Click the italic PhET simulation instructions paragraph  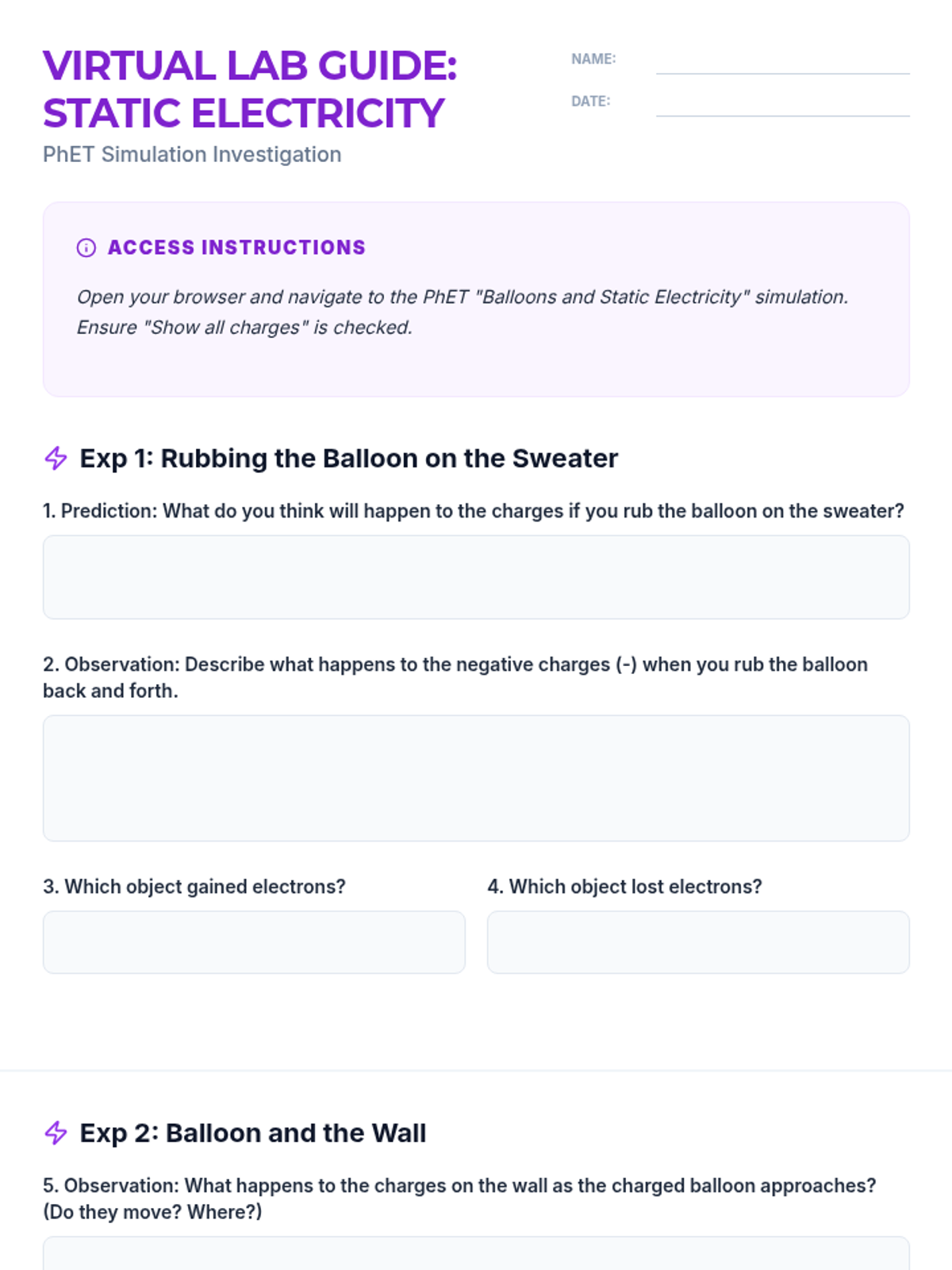[462, 312]
